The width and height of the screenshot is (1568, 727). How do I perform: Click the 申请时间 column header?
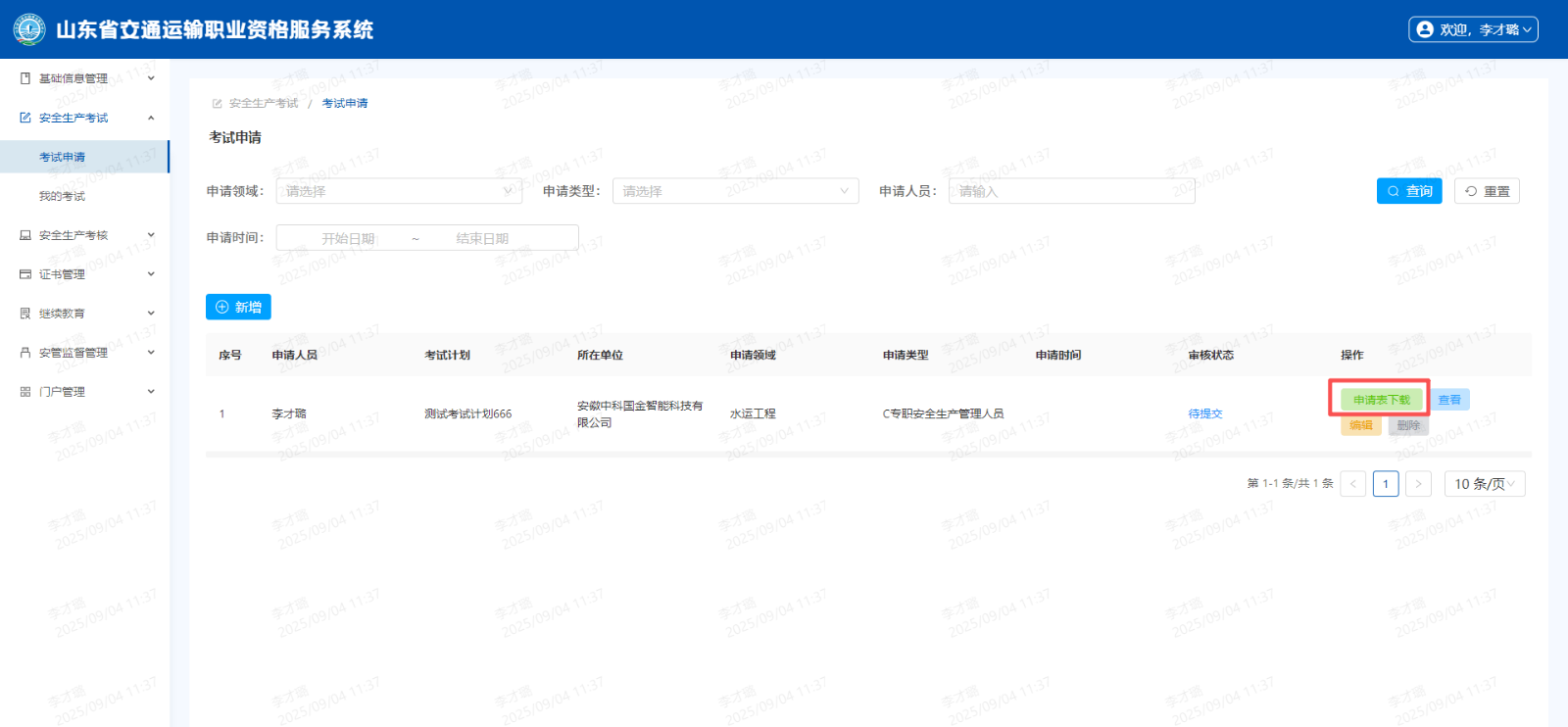click(x=1058, y=355)
